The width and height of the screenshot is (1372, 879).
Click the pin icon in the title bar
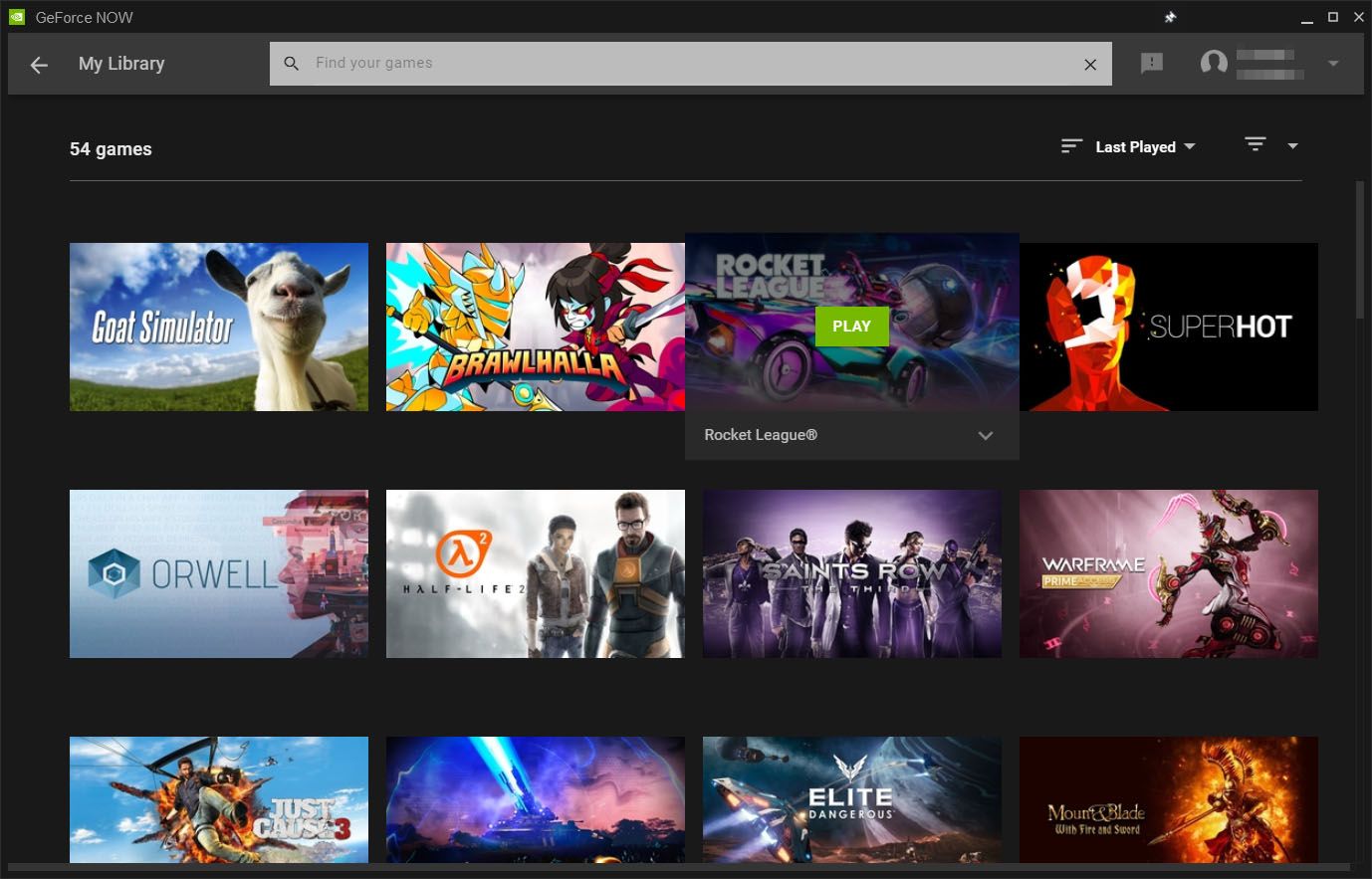[x=1169, y=17]
